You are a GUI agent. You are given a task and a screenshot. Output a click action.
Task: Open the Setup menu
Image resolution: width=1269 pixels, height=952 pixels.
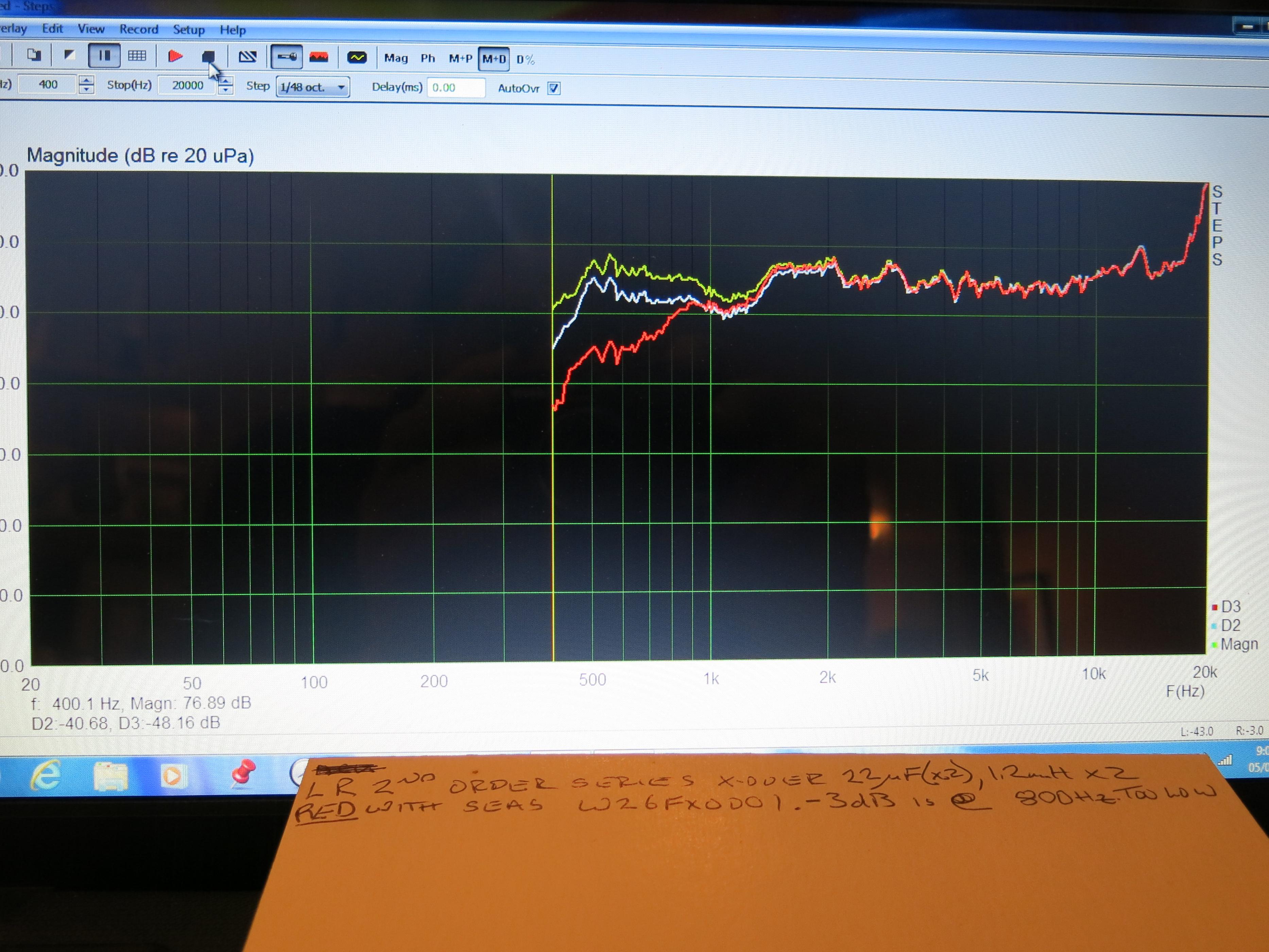click(189, 30)
